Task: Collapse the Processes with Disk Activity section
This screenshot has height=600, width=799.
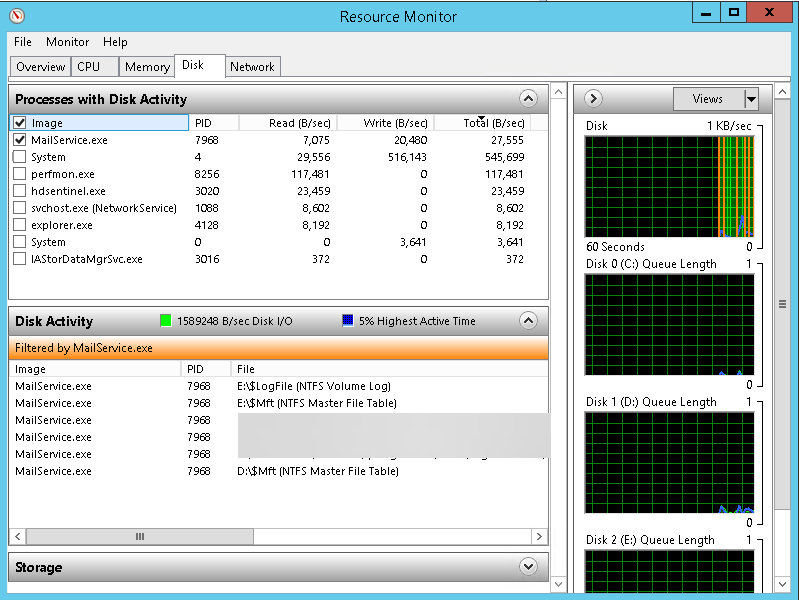Action: pyautogui.click(x=529, y=99)
